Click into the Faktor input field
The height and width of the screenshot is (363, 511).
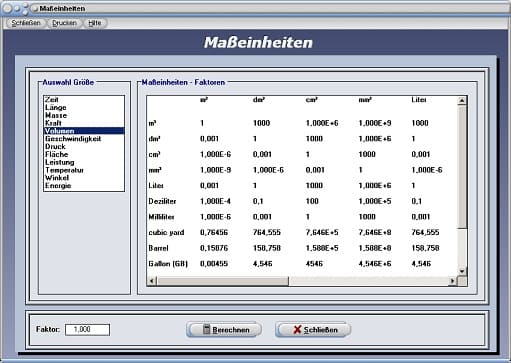point(87,330)
